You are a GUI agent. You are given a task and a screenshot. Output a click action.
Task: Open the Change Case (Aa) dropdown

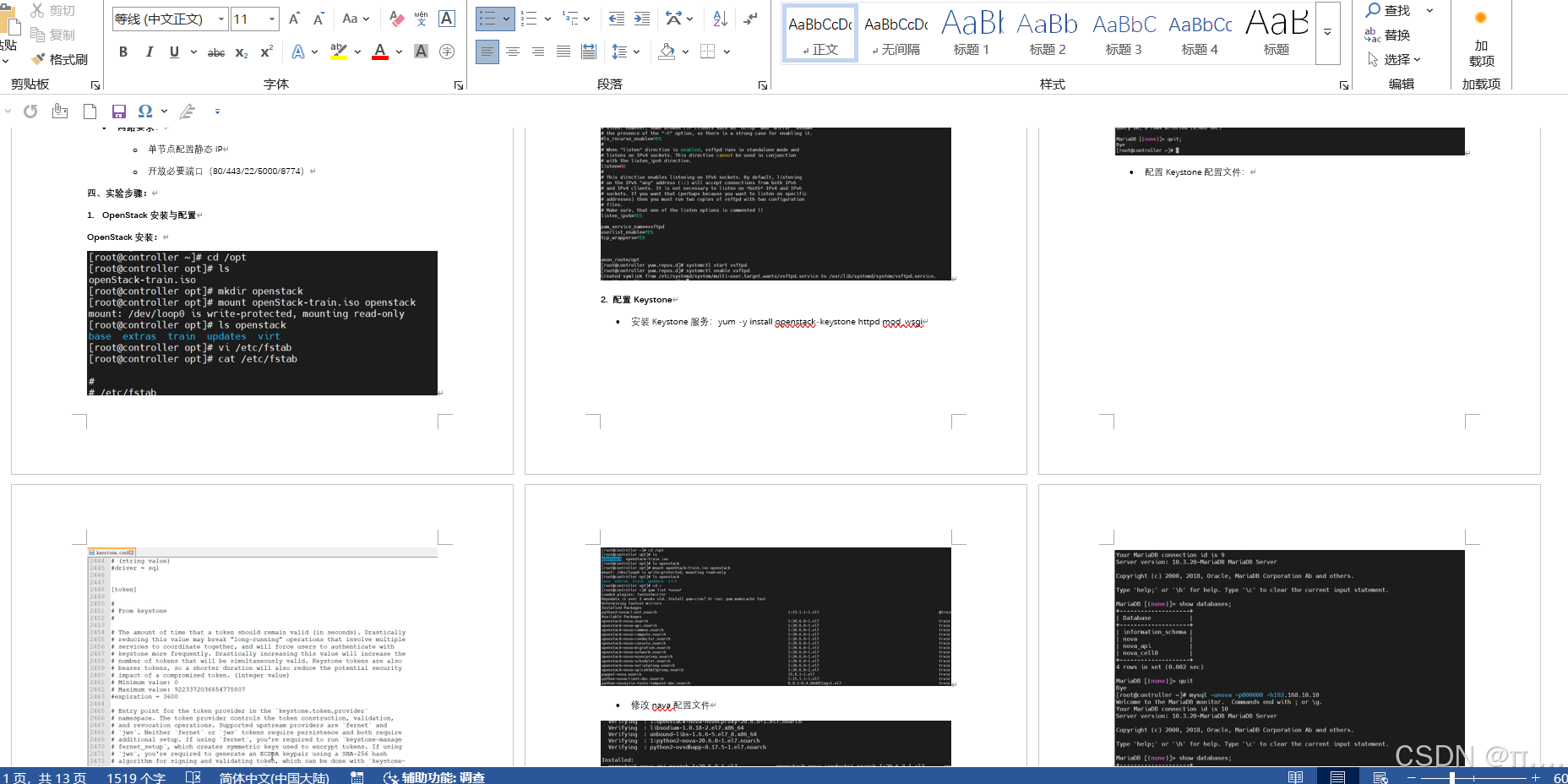point(356,19)
